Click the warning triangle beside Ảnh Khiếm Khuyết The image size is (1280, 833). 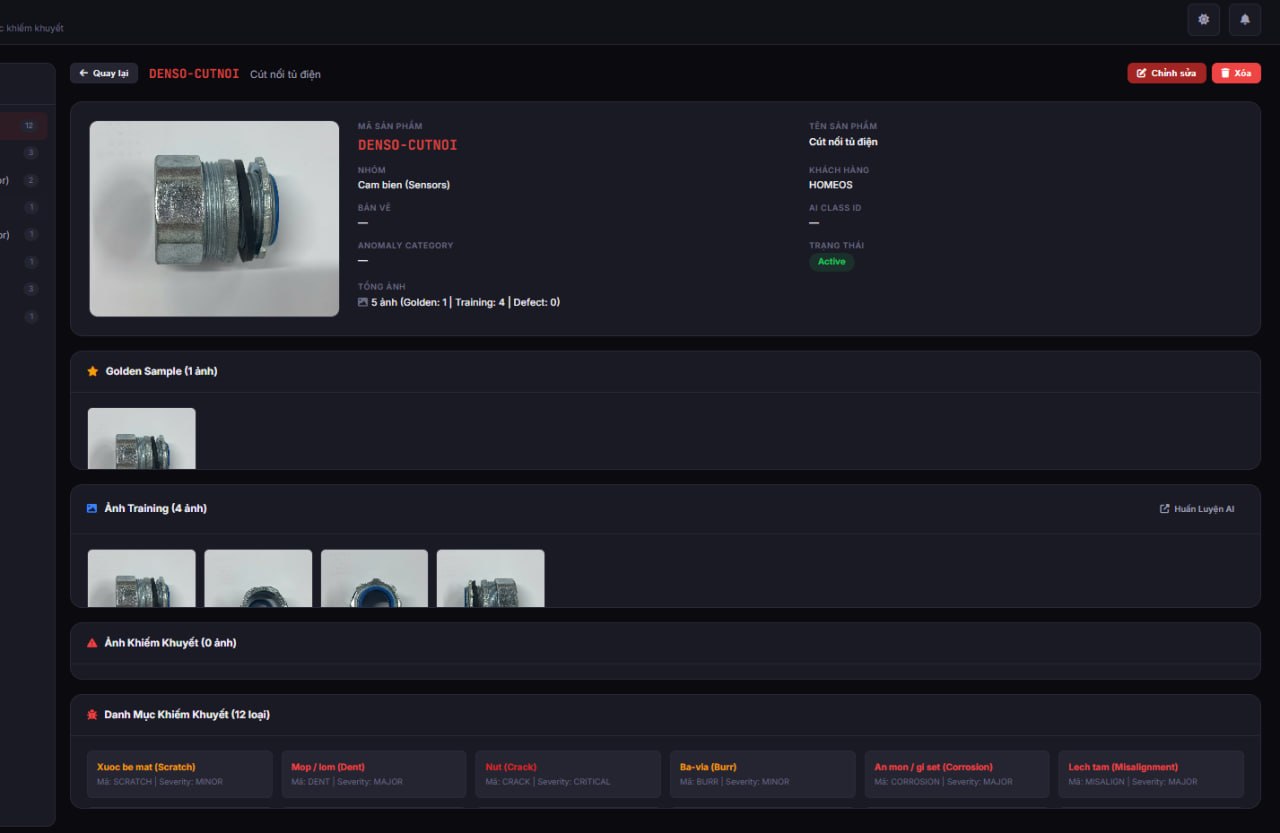92,643
